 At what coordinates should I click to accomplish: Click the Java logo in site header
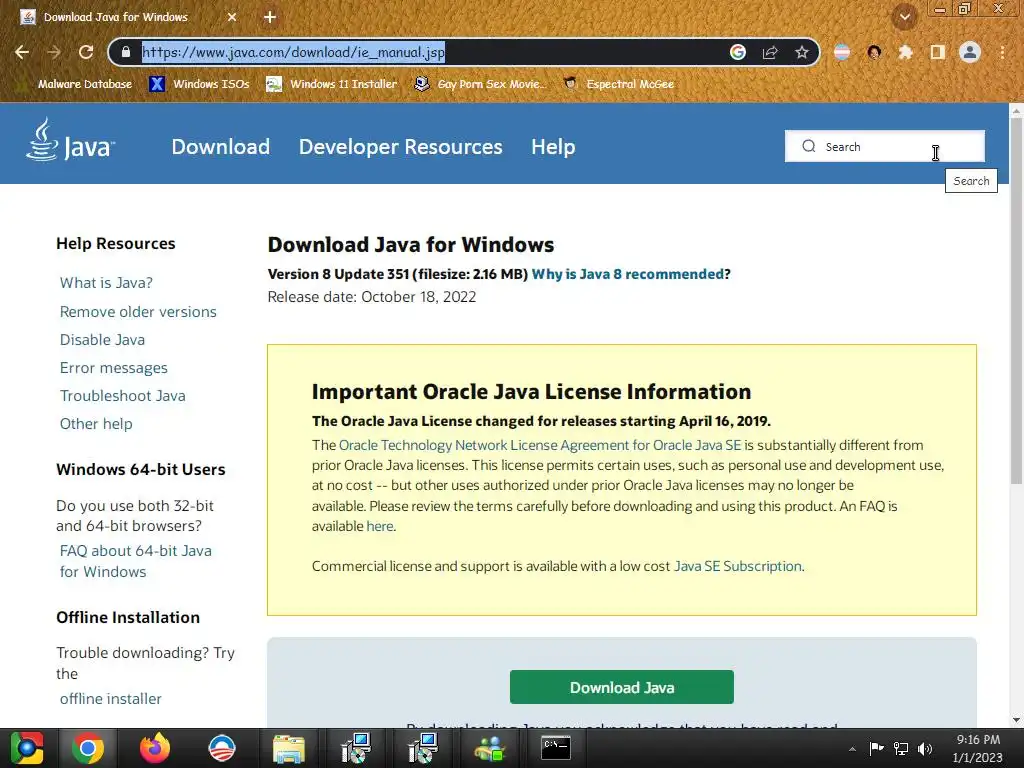tap(71, 140)
